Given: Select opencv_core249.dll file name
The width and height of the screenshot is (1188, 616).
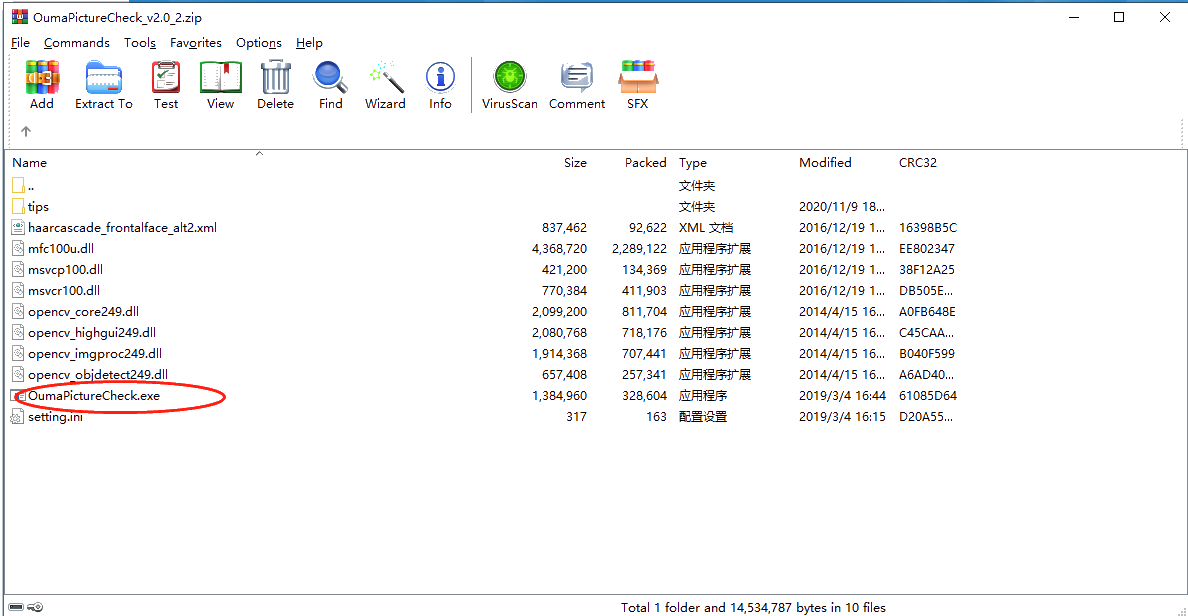Looking at the screenshot, I should pyautogui.click(x=83, y=311).
